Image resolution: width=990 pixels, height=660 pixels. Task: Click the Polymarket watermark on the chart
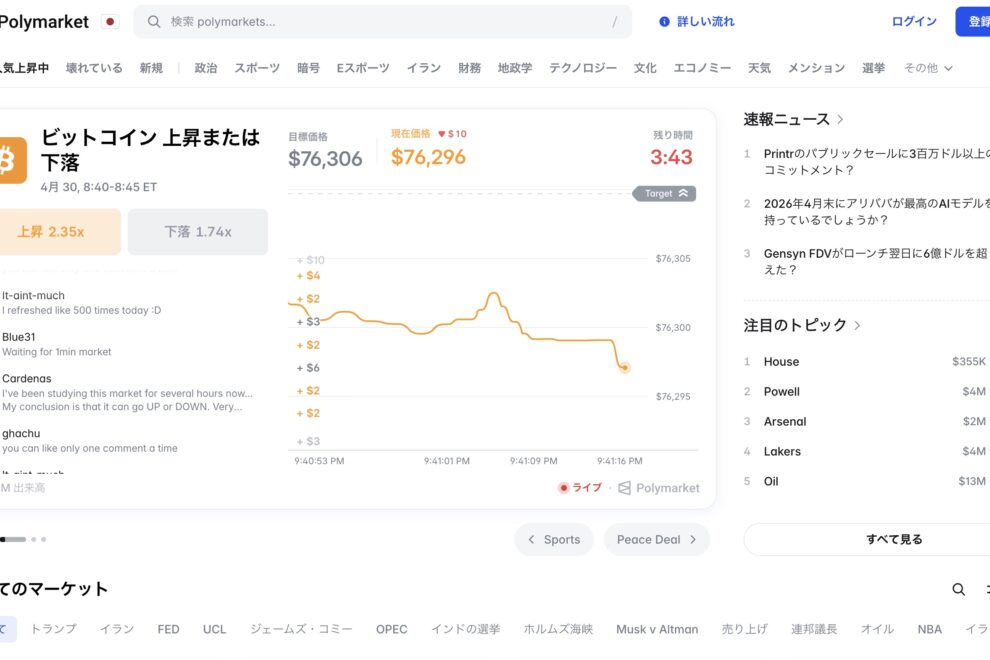coord(658,488)
